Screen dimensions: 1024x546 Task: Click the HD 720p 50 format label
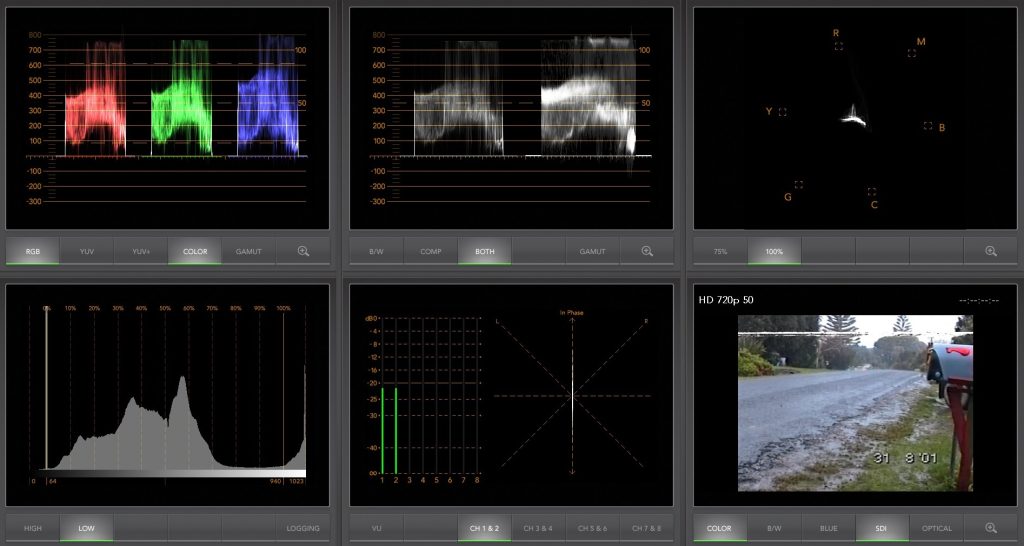pos(726,300)
